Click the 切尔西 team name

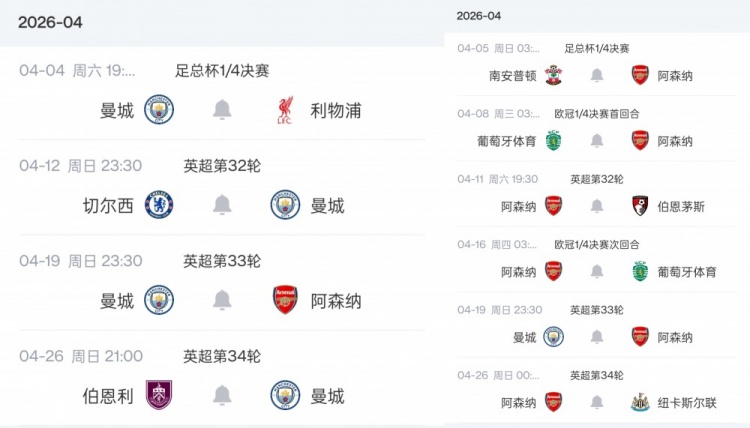[108, 206]
